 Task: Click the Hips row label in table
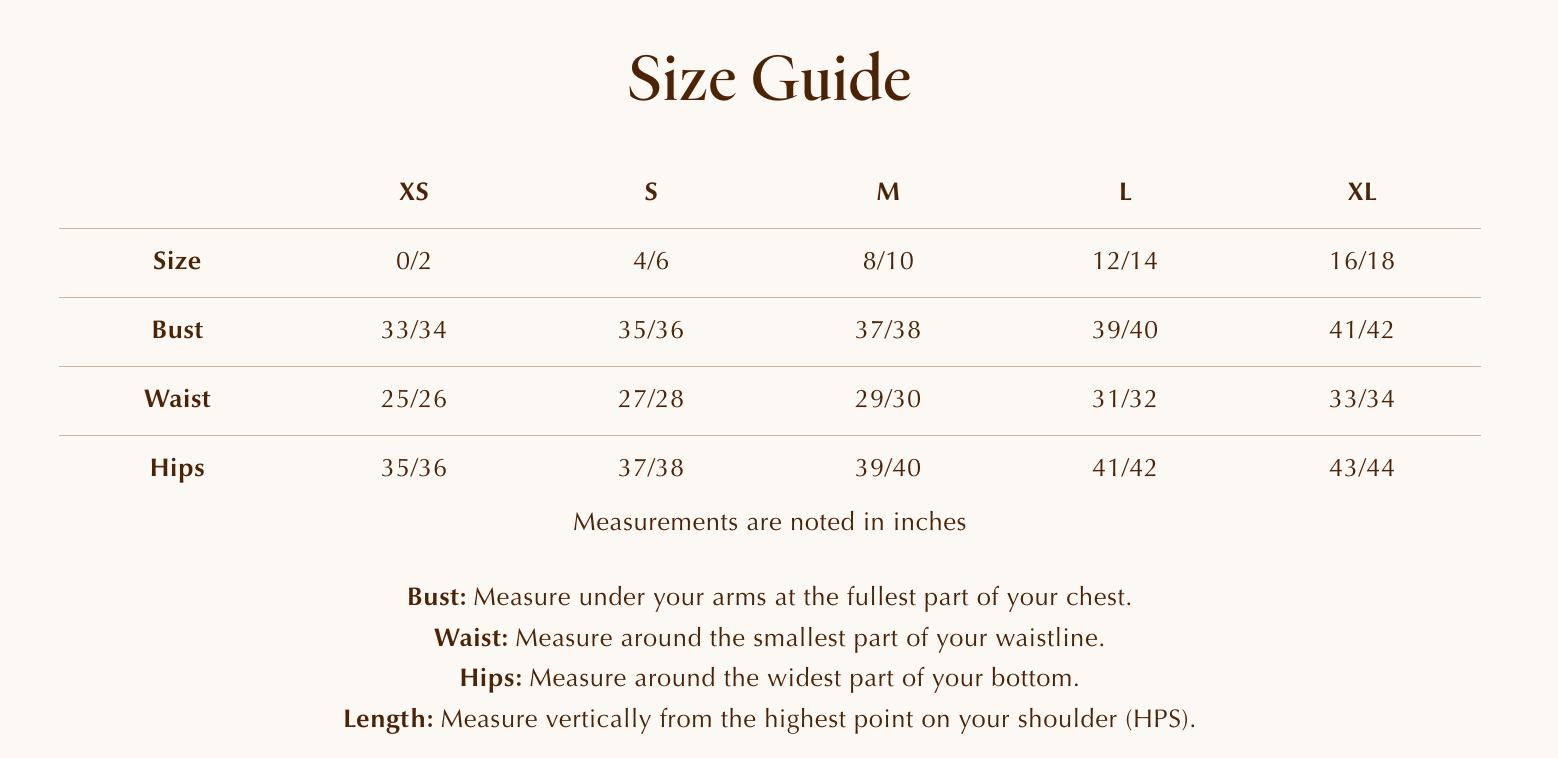pos(177,468)
